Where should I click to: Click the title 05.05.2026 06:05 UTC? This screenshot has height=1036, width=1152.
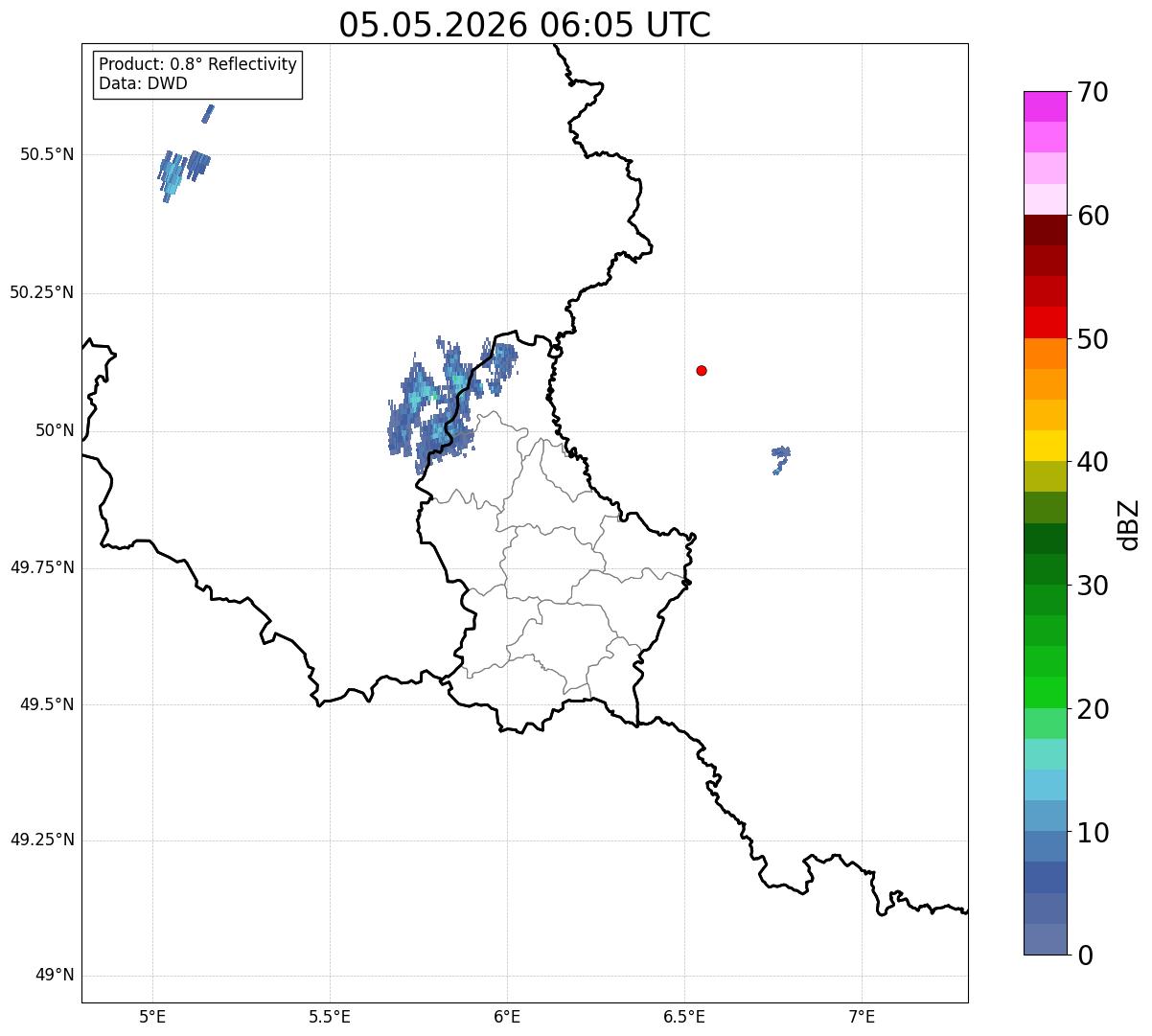pyautogui.click(x=525, y=25)
